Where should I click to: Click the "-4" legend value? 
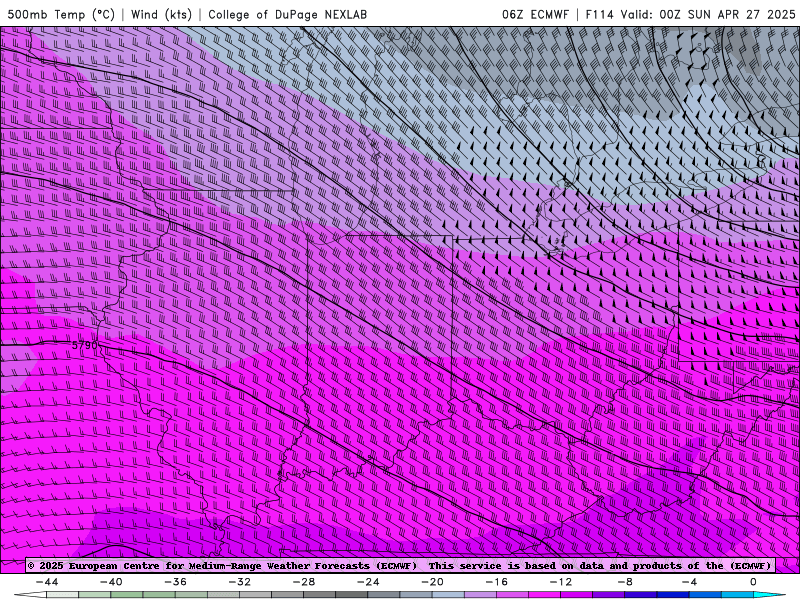[x=689, y=582]
